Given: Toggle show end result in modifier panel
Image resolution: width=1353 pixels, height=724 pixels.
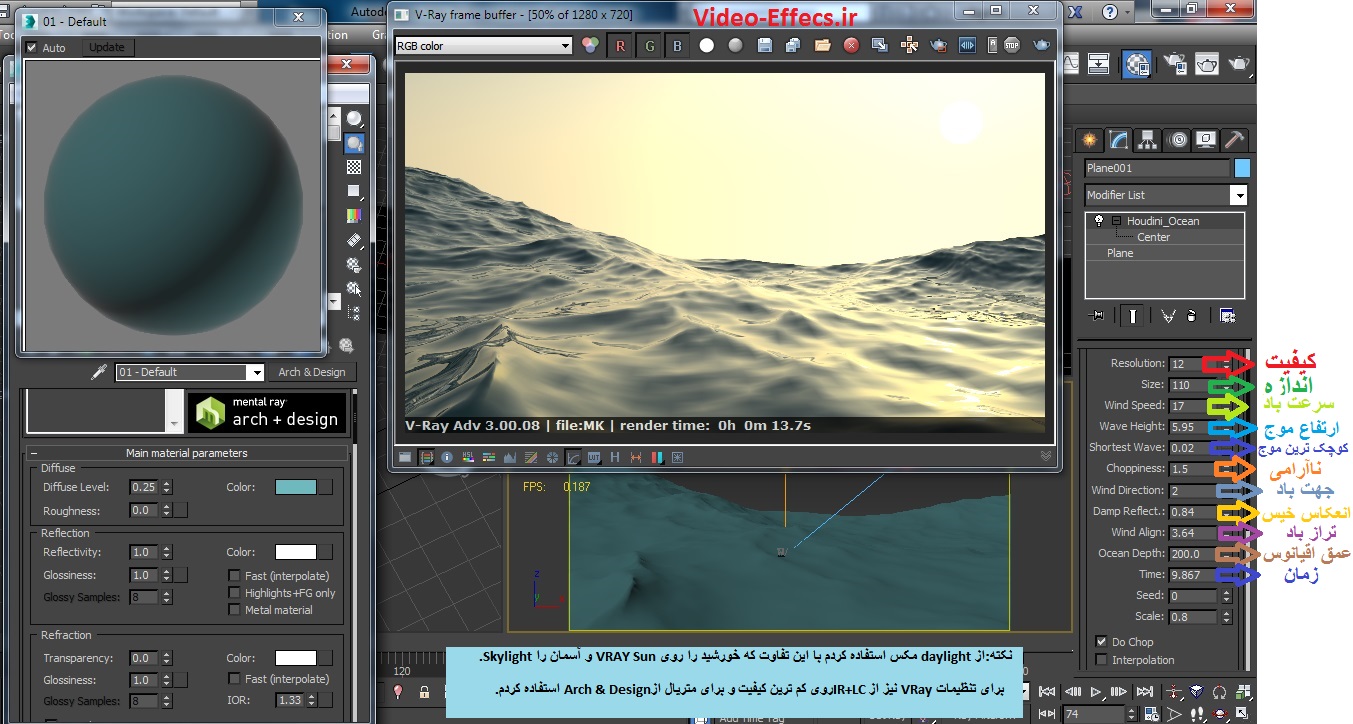Looking at the screenshot, I should [1133, 315].
